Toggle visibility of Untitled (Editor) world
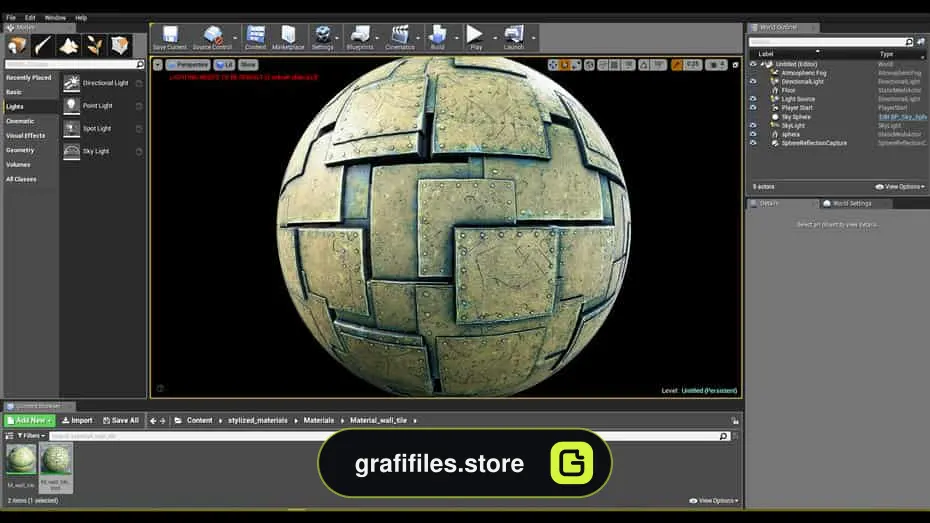Image resolution: width=930 pixels, height=523 pixels. [753, 64]
